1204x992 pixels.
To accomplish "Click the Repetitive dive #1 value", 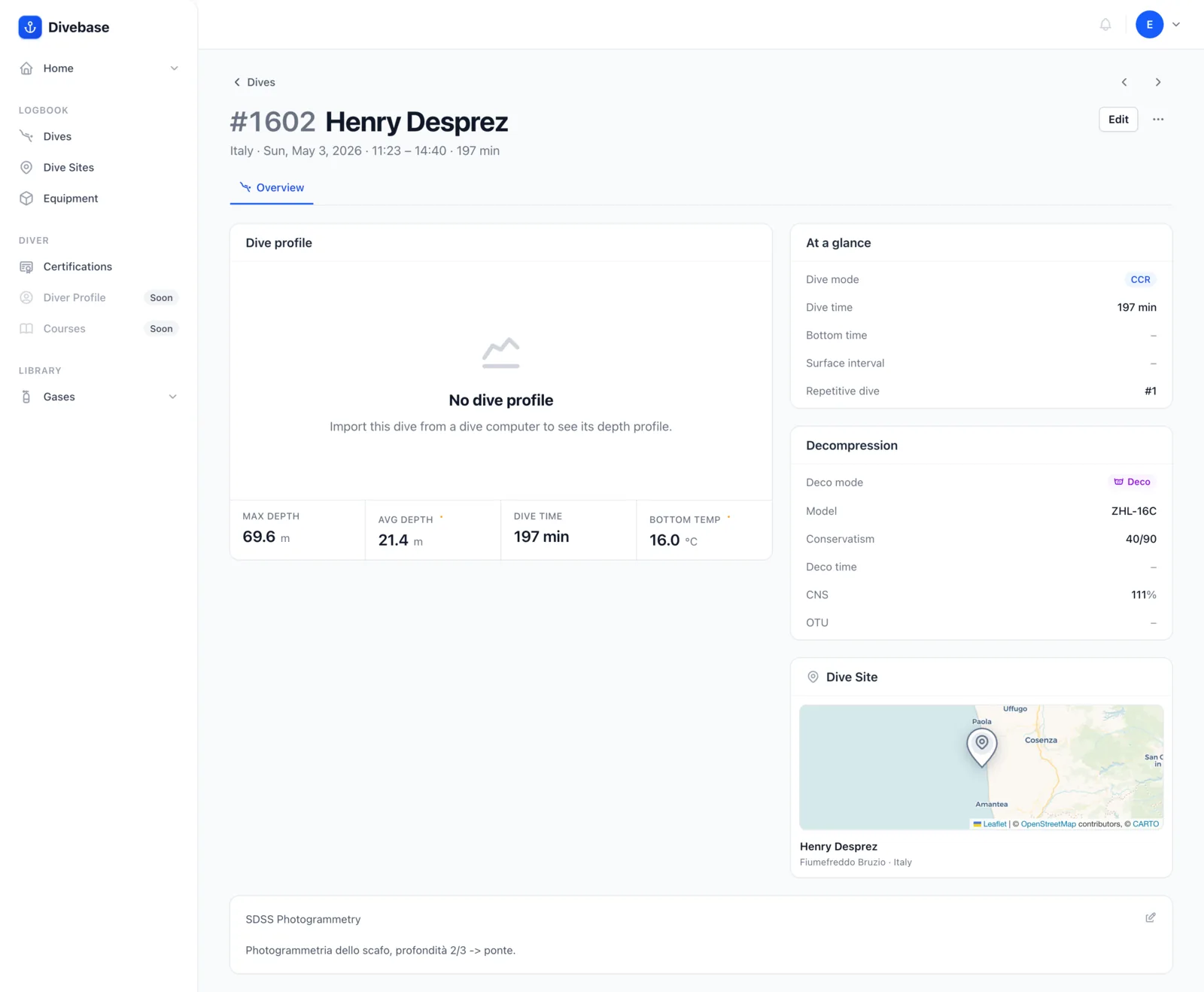I will click(x=1151, y=391).
